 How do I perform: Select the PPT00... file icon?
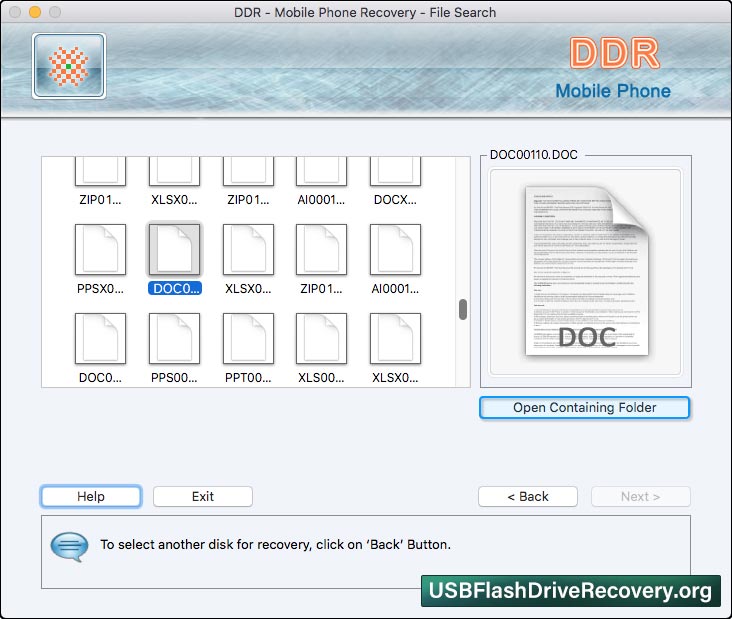[x=248, y=338]
